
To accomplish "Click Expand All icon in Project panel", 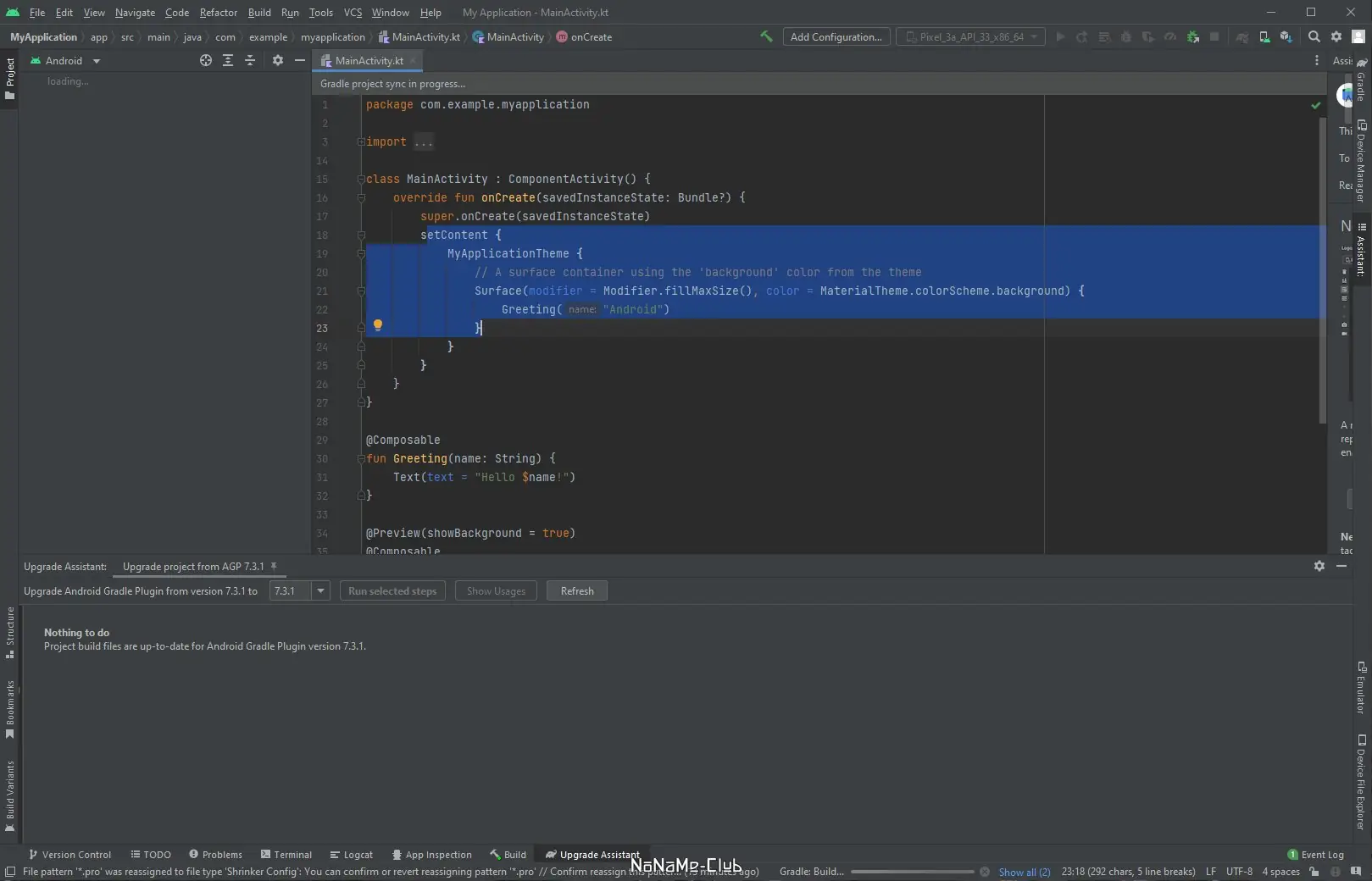I will click(x=228, y=60).
